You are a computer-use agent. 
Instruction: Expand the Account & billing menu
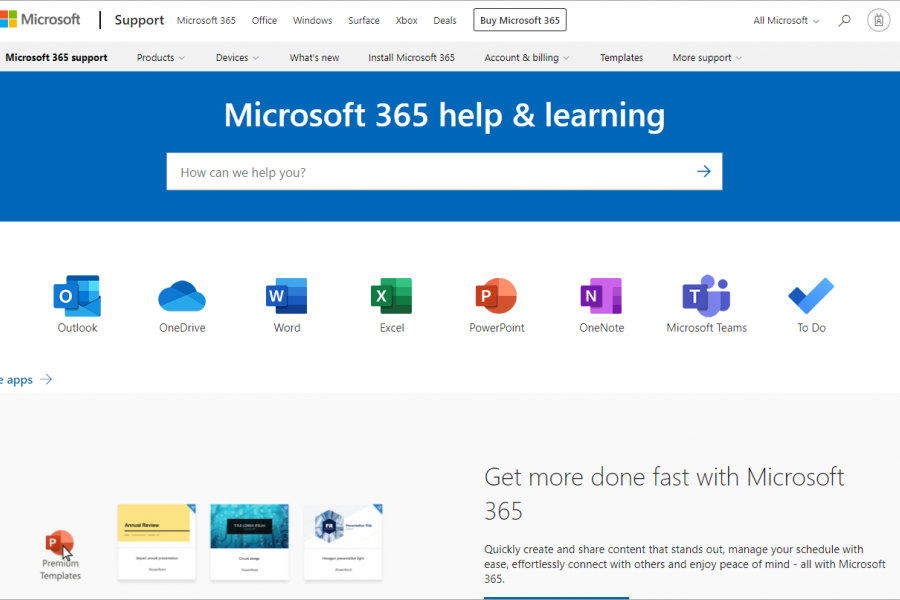[x=527, y=58]
